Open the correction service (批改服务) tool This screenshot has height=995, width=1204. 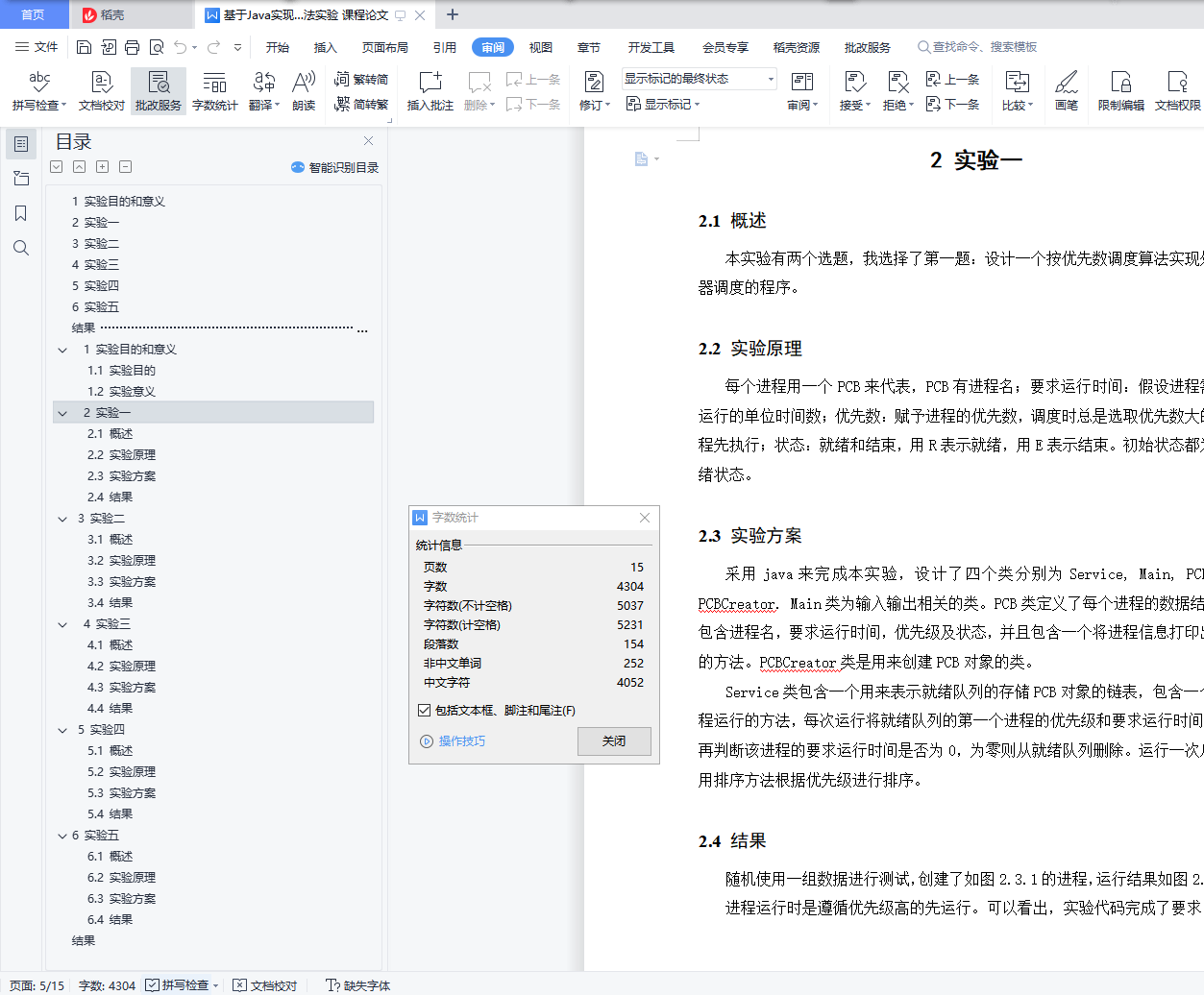click(x=159, y=91)
